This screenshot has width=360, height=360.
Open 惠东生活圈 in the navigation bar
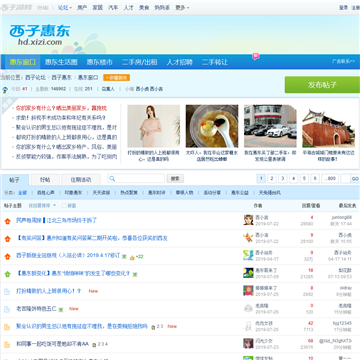click(x=61, y=62)
